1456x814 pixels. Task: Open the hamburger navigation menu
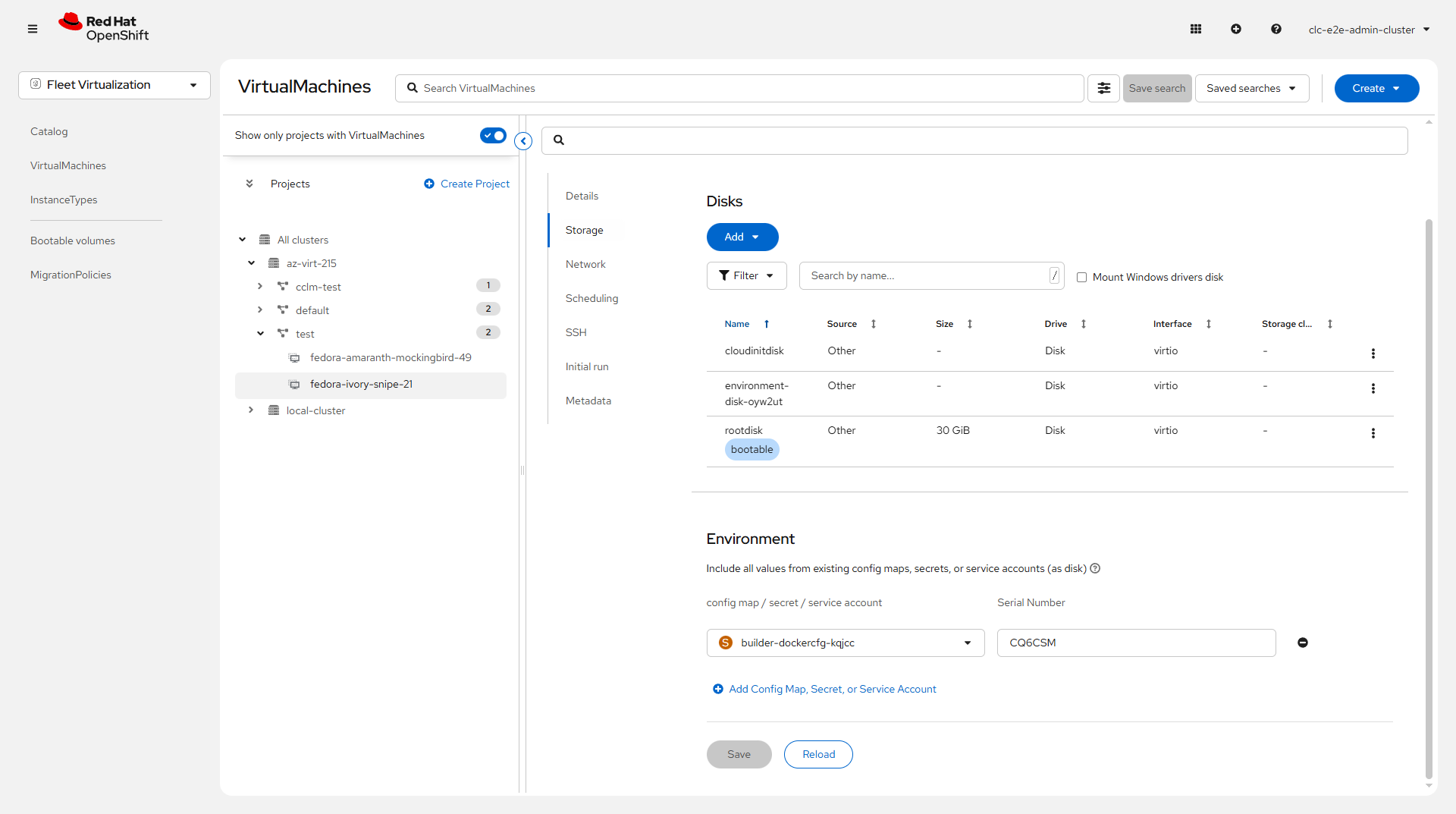click(33, 29)
